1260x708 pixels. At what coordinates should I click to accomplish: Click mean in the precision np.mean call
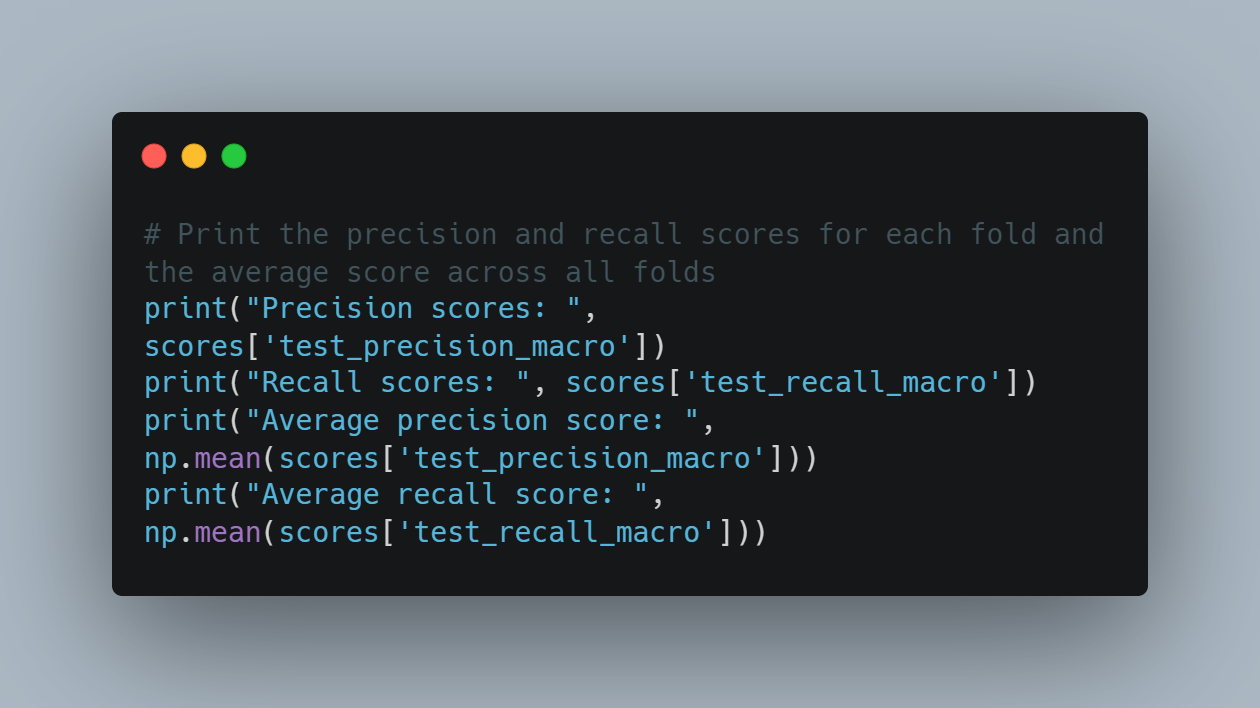[228, 458]
